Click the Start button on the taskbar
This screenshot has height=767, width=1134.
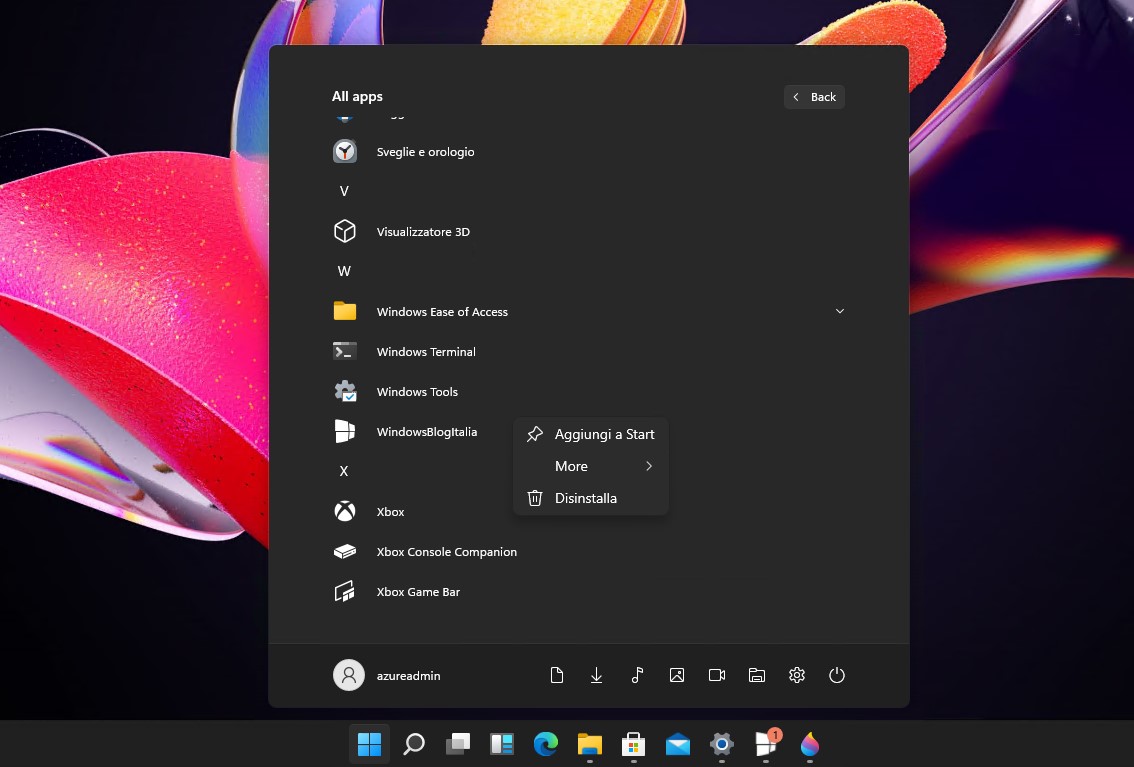[370, 743]
